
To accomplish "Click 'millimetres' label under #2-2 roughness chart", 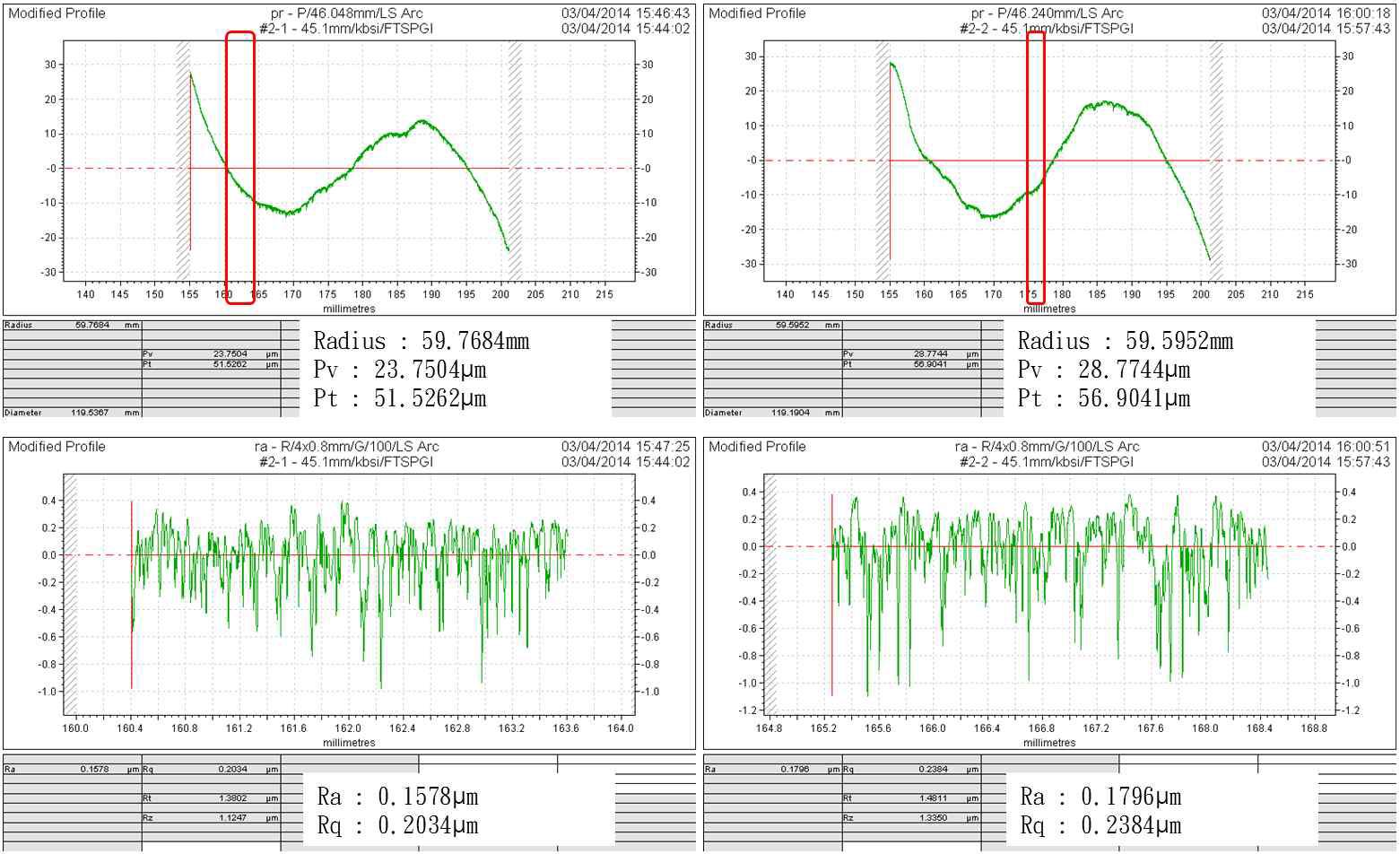I will [1049, 743].
